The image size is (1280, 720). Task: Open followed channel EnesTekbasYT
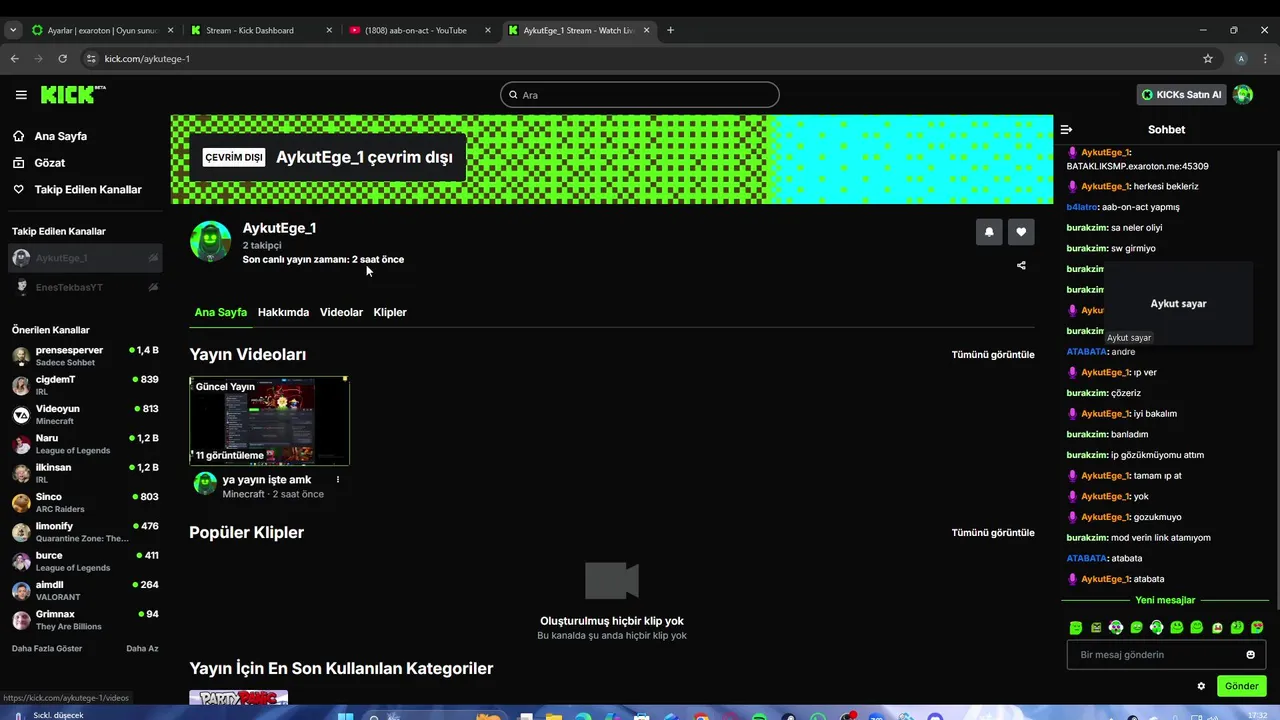click(x=85, y=287)
